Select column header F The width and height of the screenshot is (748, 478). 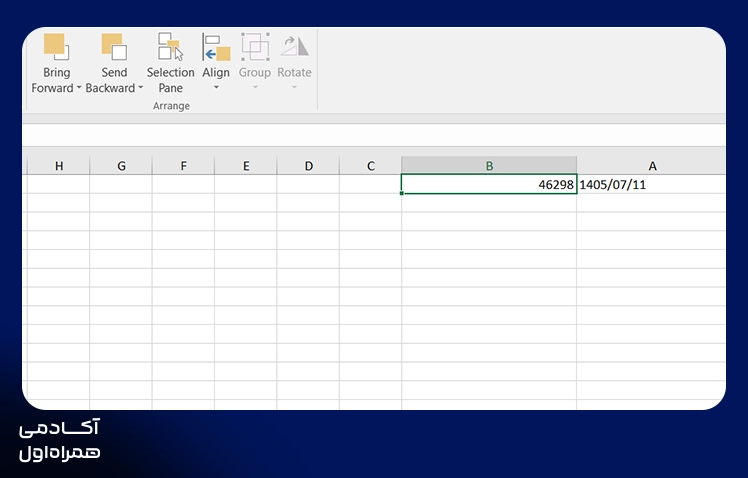183,166
